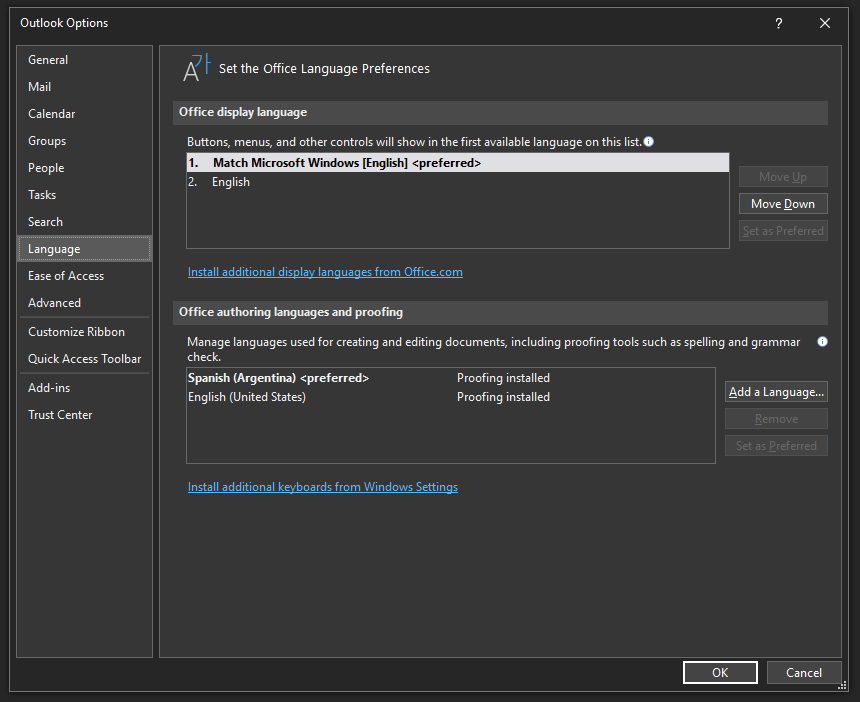Select English (United States) authoring language
This screenshot has height=702, width=860.
[451, 397]
